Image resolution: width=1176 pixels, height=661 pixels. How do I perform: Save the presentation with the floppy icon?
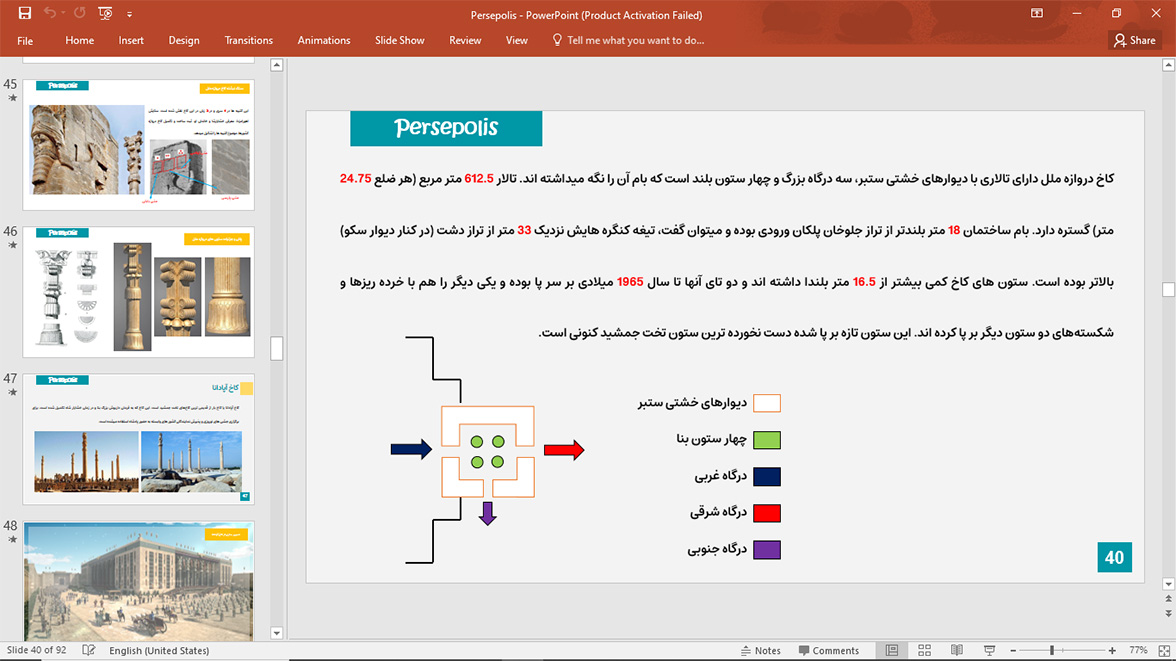click(25, 14)
